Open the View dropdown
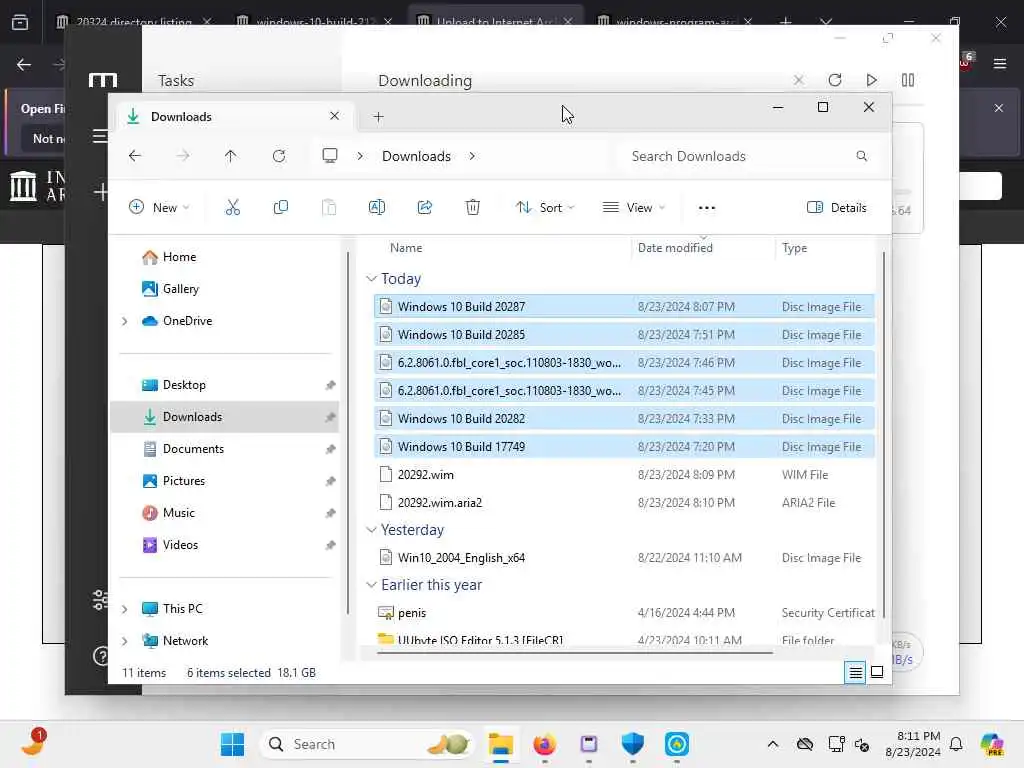1024x768 pixels. (633, 208)
